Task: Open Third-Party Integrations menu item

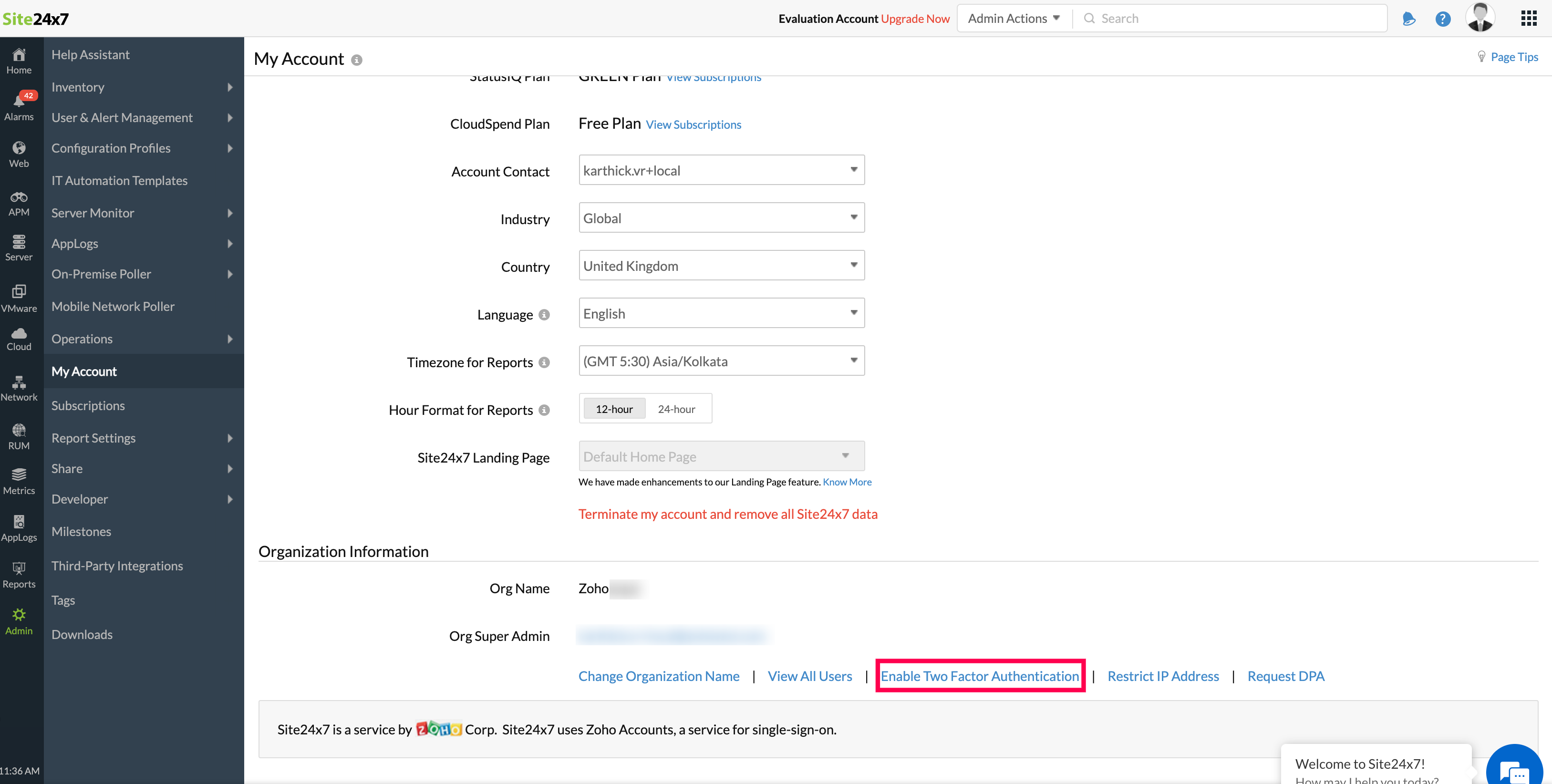Action: (x=117, y=566)
